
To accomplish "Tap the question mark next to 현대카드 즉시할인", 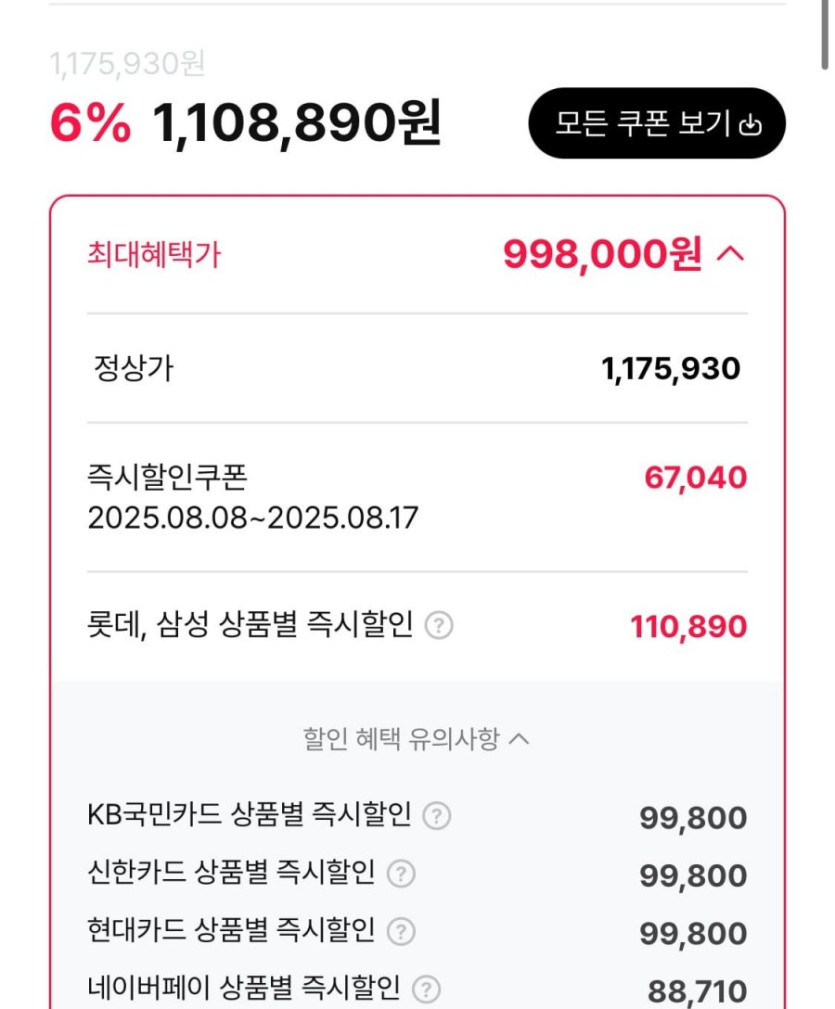I will (401, 932).
